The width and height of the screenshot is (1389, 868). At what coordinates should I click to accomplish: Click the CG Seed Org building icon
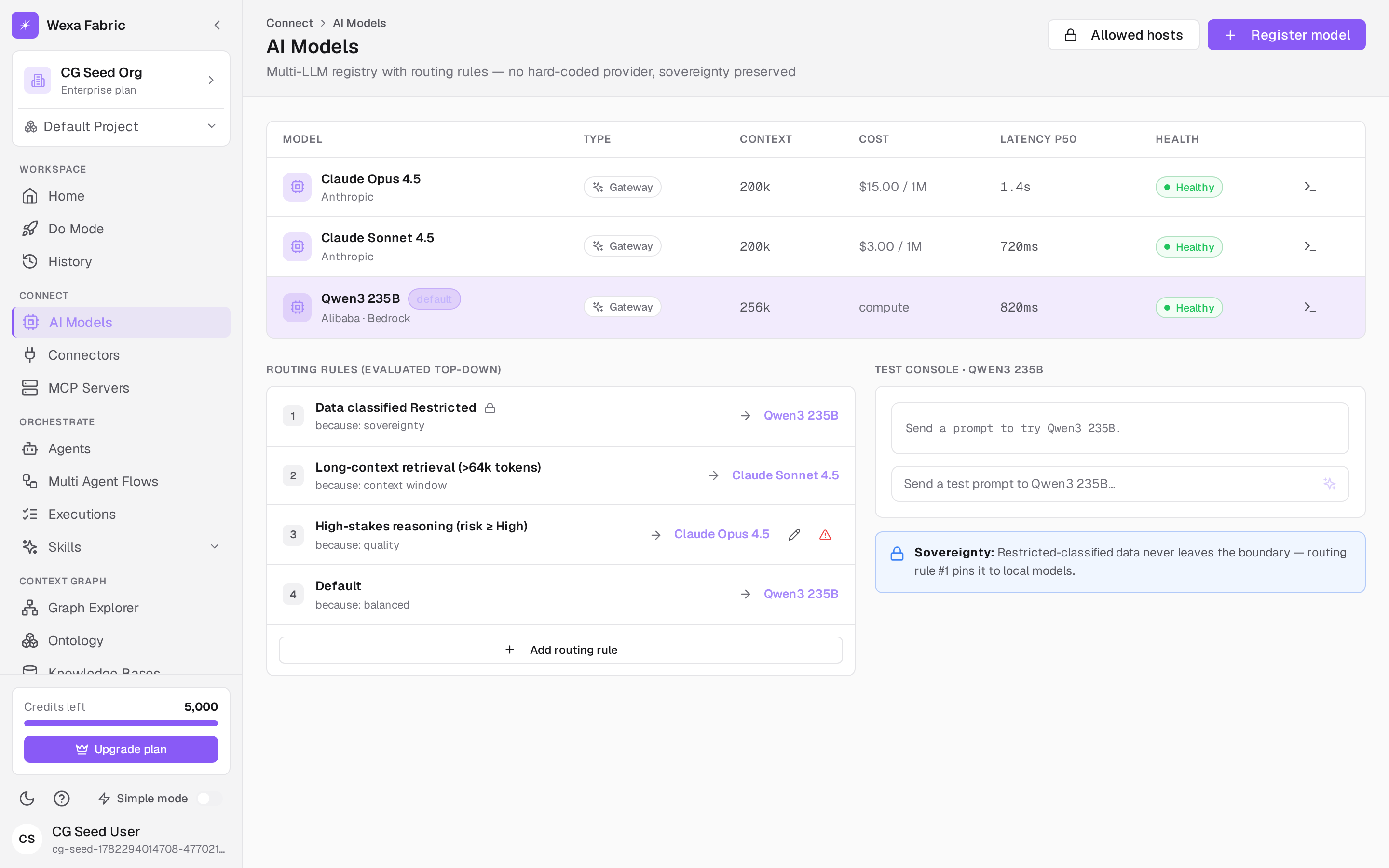coord(37,80)
